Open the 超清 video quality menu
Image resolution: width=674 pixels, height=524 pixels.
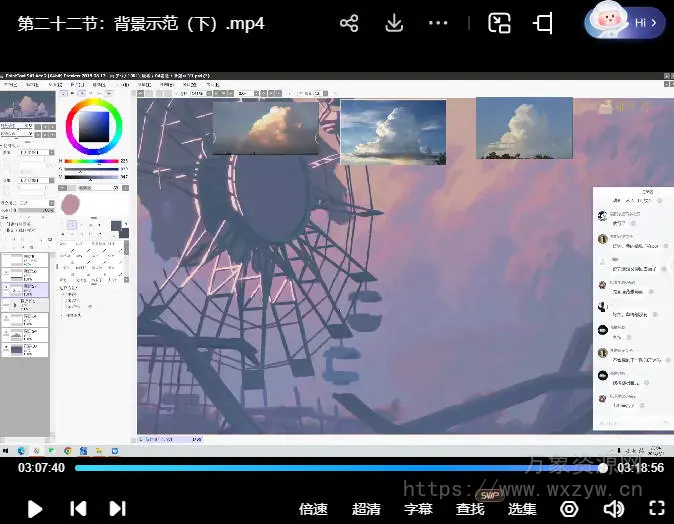click(x=366, y=509)
